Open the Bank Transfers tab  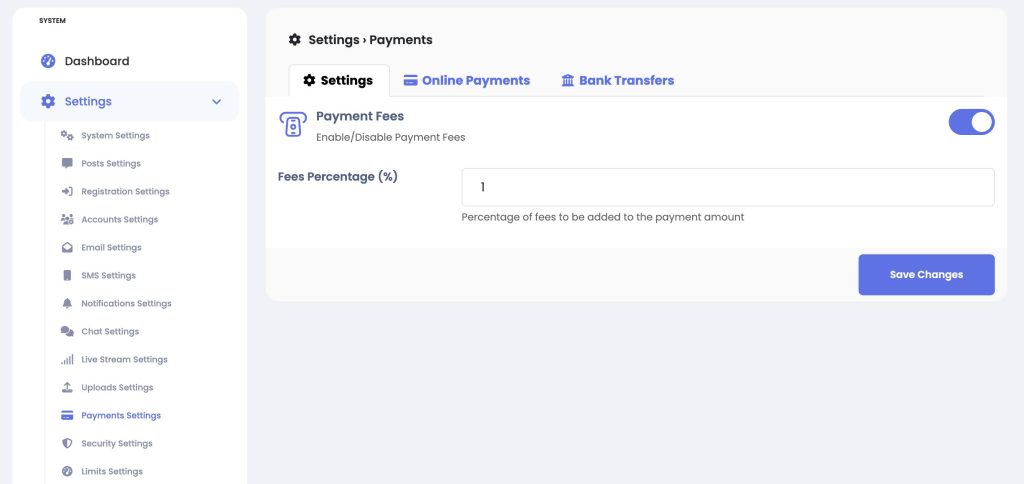pos(617,80)
